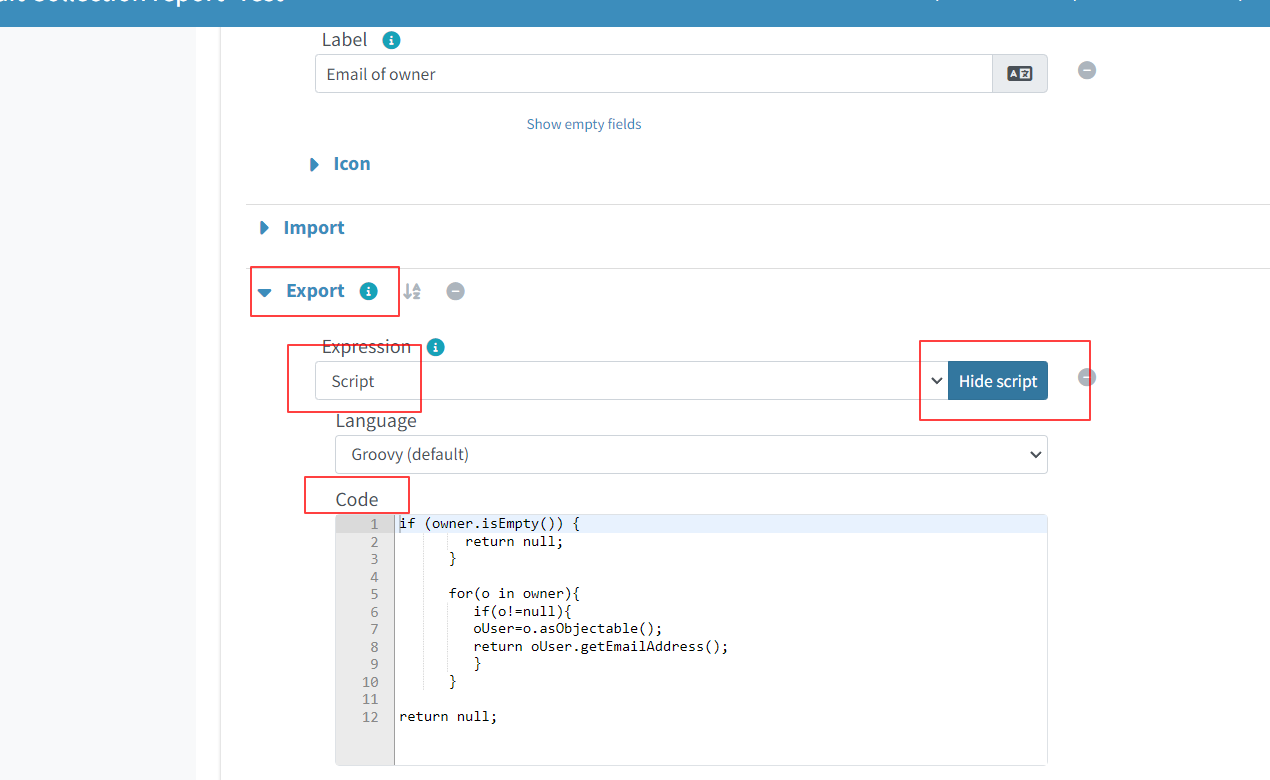The image size is (1270, 780).
Task: Open the Groovy (default) language dropdown
Action: click(x=690, y=454)
